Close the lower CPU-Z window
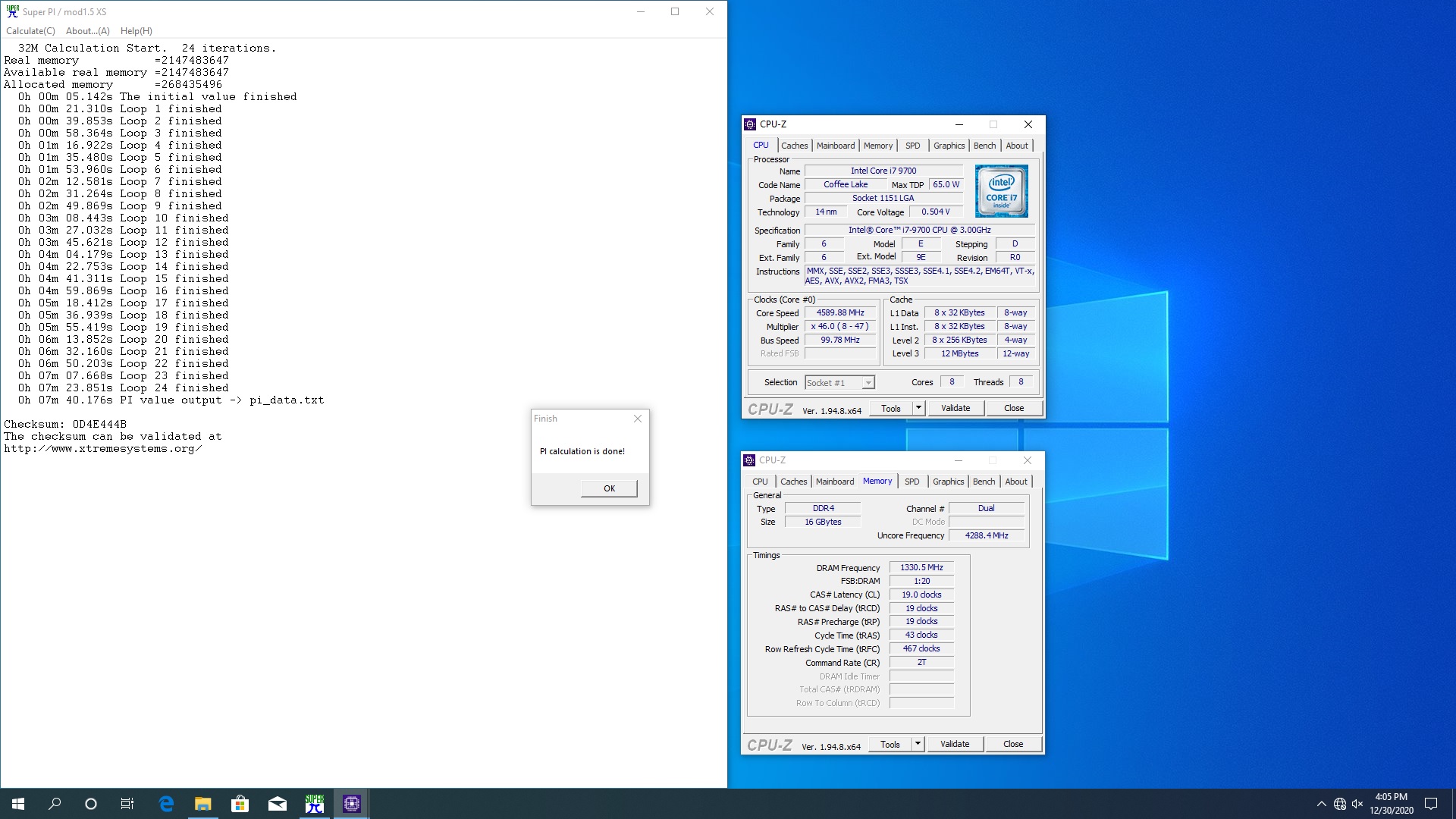 coord(1027,460)
